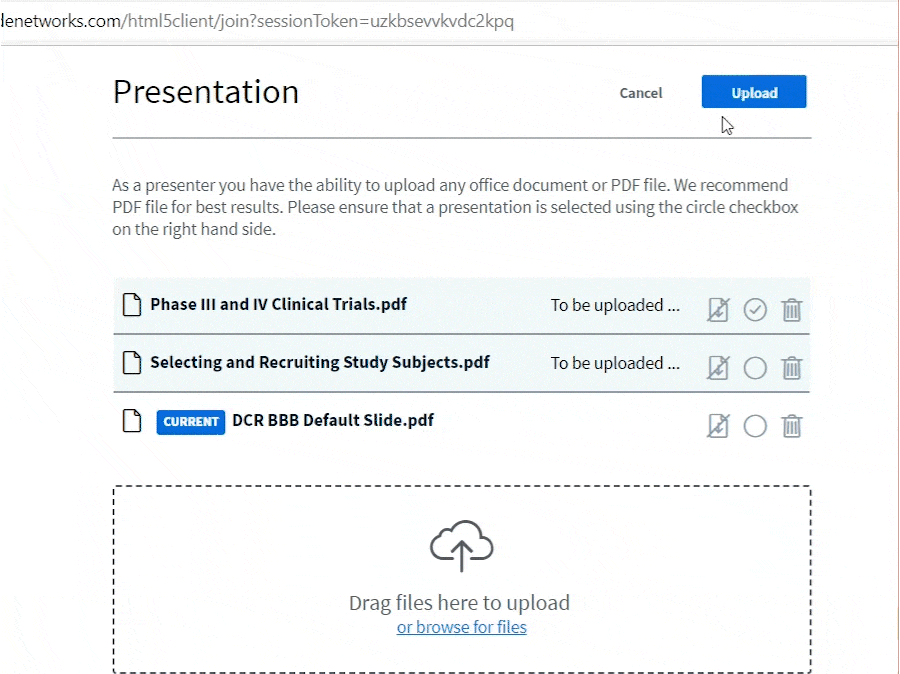Click the 'Drag files here to upload' dropzone text

pyautogui.click(x=459, y=603)
